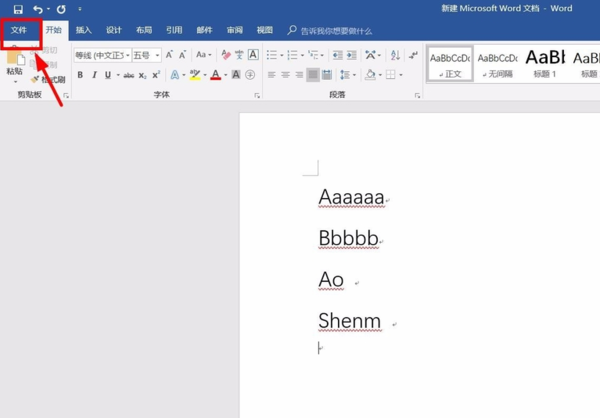This screenshot has width=600, height=418.
Task: Click the Tell Me search box
Action: [330, 31]
